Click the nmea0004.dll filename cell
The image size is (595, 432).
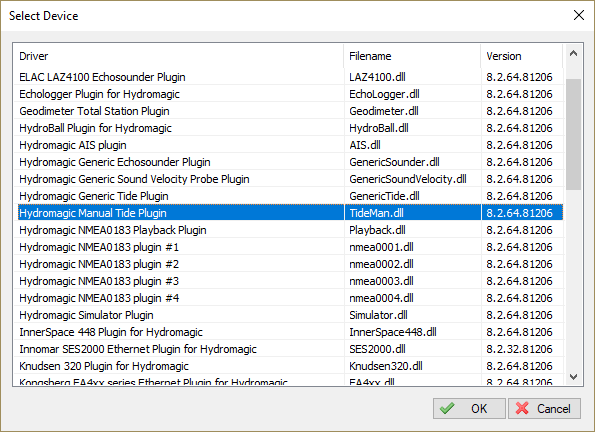pyautogui.click(x=381, y=298)
